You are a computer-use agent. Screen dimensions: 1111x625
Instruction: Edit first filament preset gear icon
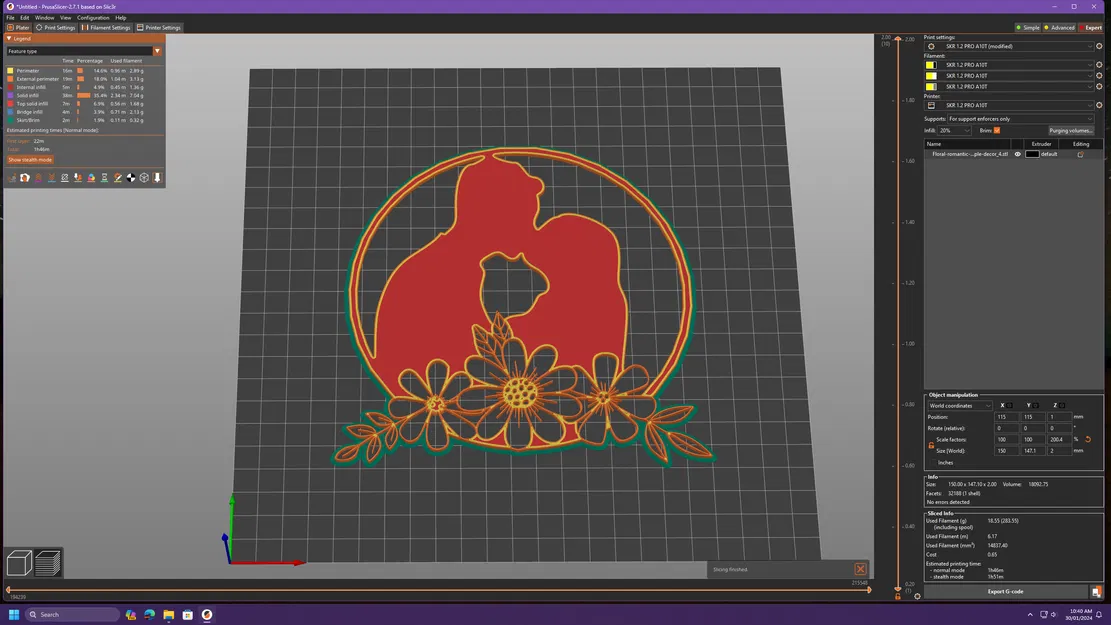tap(1099, 64)
